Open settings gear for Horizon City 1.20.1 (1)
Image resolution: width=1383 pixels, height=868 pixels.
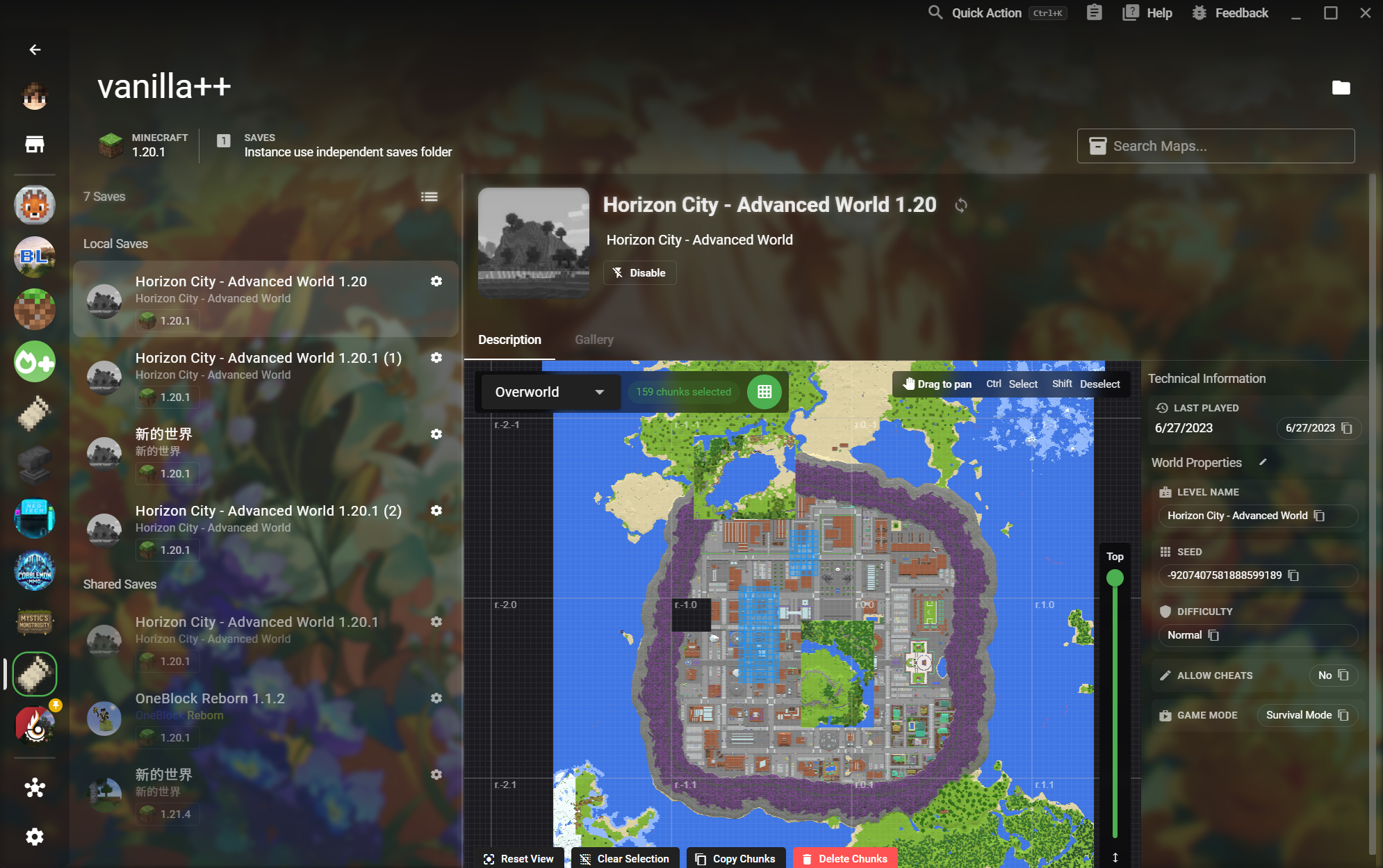[436, 358]
